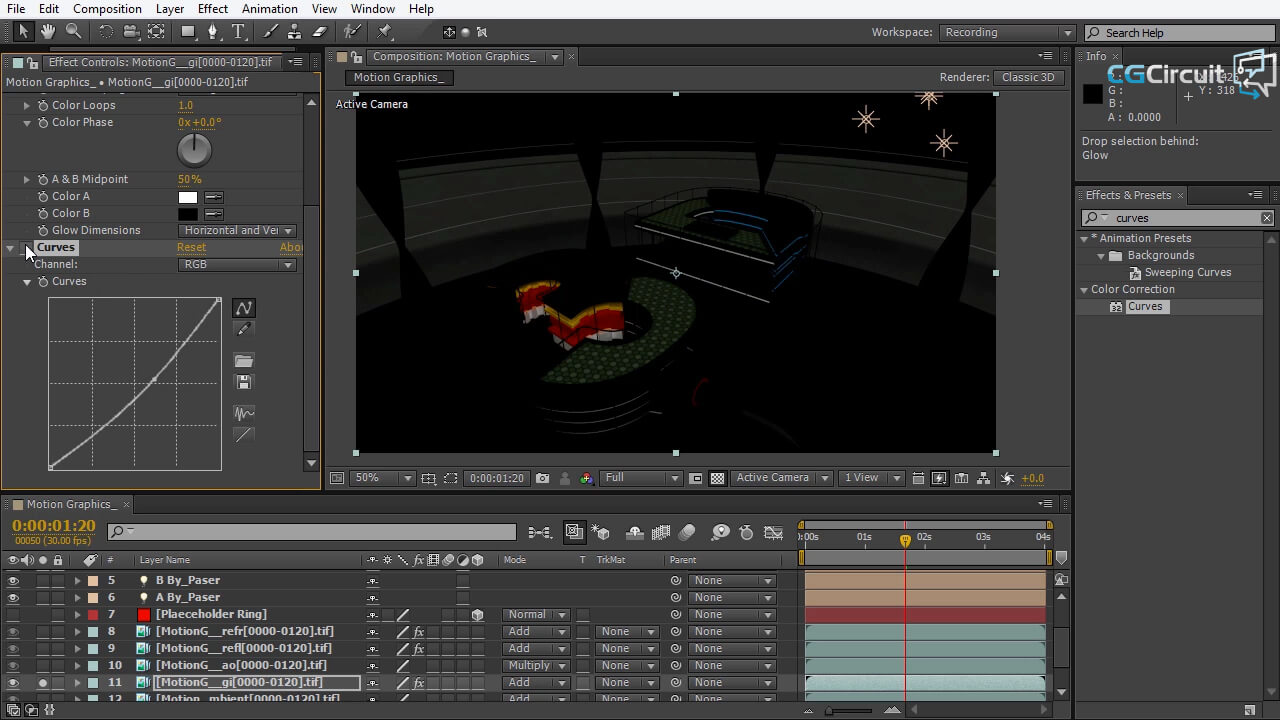1280x720 pixels.
Task: Expand the Color Loops property
Action: pyautogui.click(x=27, y=105)
